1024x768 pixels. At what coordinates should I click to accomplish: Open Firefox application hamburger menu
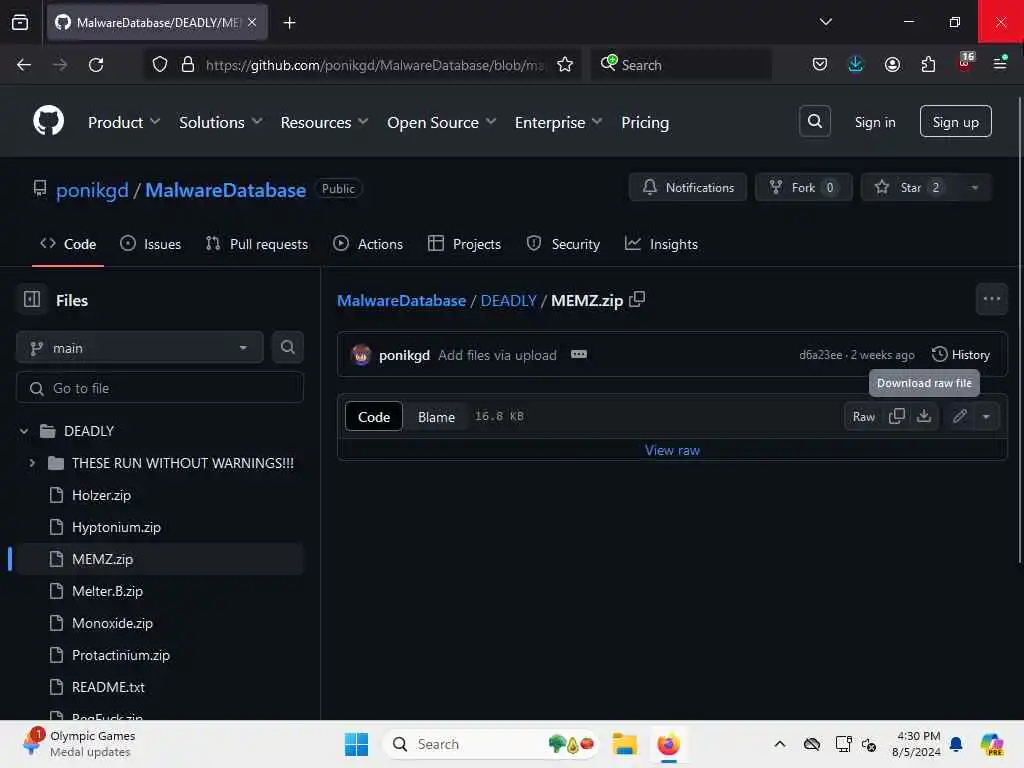click(1000, 64)
